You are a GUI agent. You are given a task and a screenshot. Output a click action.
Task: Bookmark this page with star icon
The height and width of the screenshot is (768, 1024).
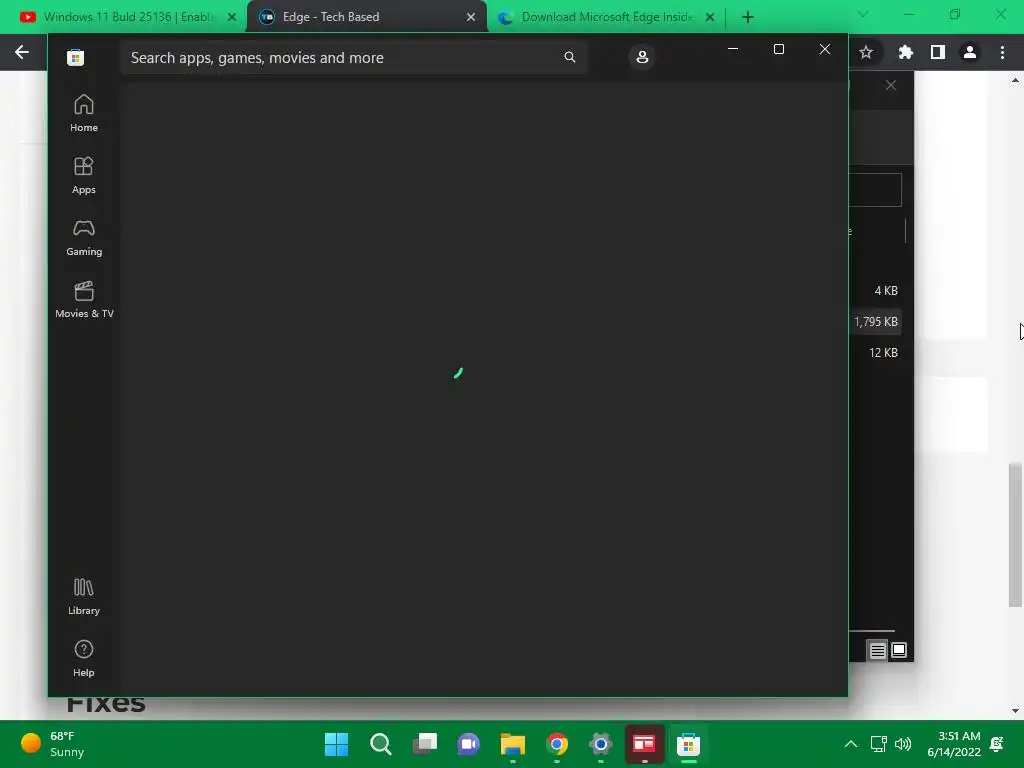[866, 52]
